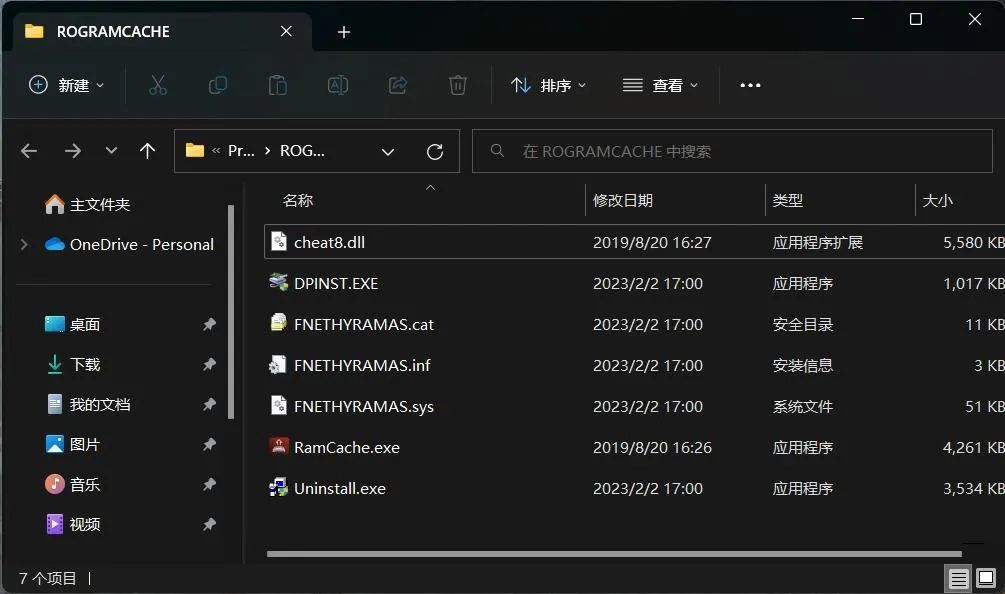Expand OneDrive - Personal in the sidebar
Screen dimensions: 1005x594
point(22,244)
